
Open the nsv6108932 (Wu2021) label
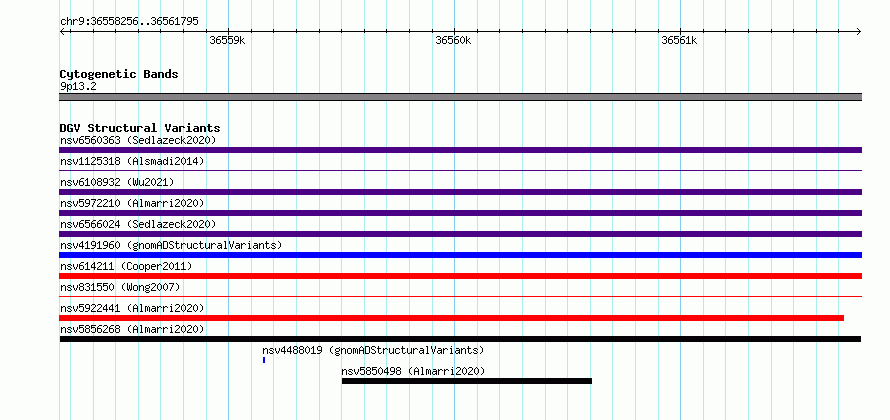click(x=117, y=182)
